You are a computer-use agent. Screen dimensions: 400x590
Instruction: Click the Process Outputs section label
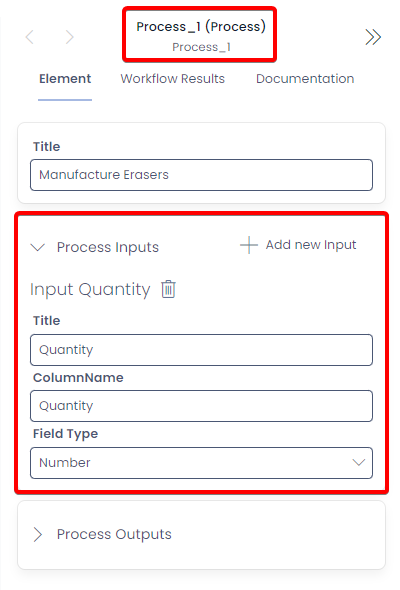[114, 534]
